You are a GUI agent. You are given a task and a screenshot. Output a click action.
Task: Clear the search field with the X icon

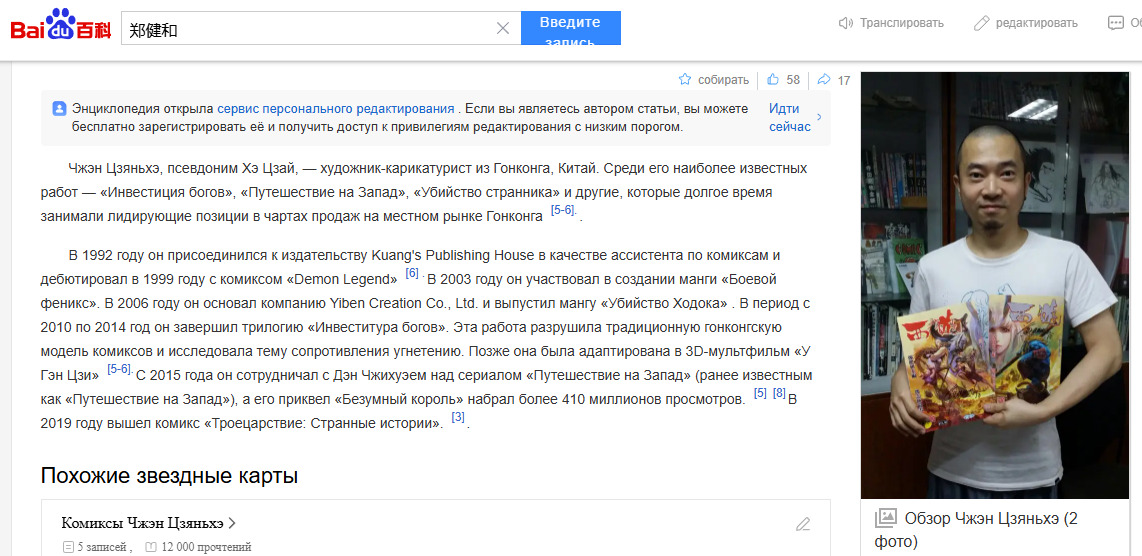click(x=503, y=29)
